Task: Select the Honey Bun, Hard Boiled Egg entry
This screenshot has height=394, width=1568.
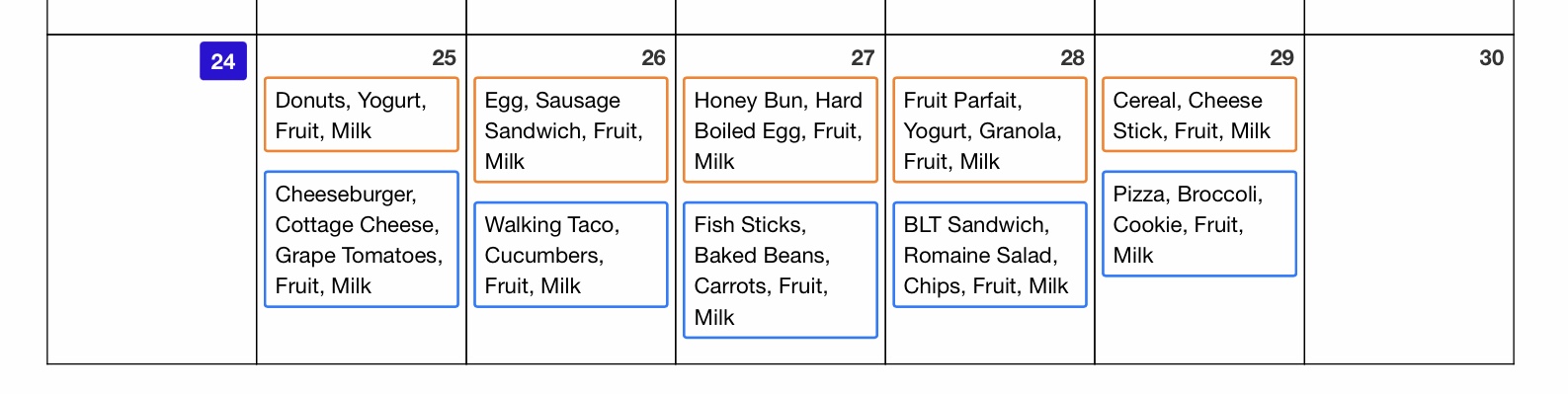Action: [781, 130]
